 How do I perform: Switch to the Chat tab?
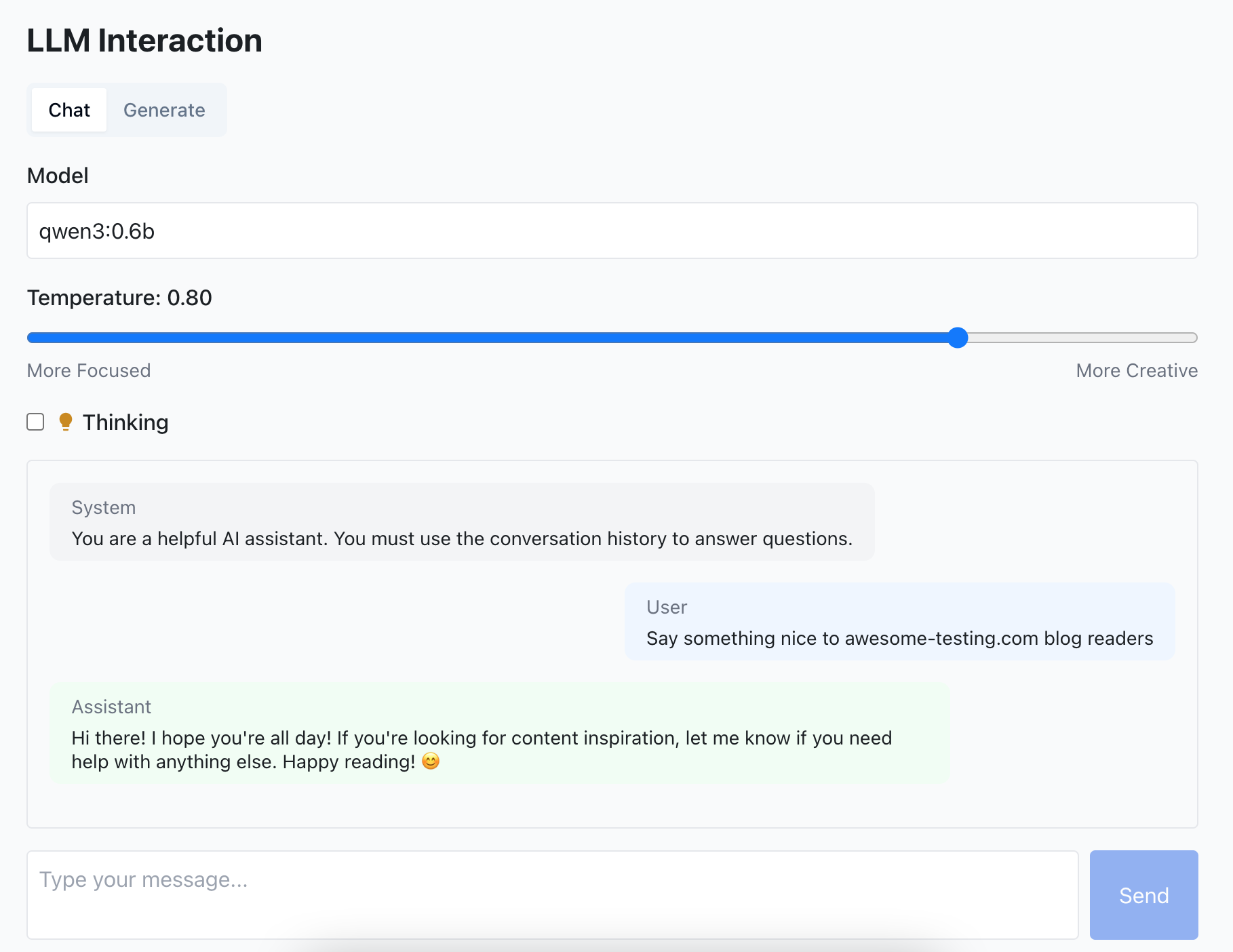click(x=69, y=110)
